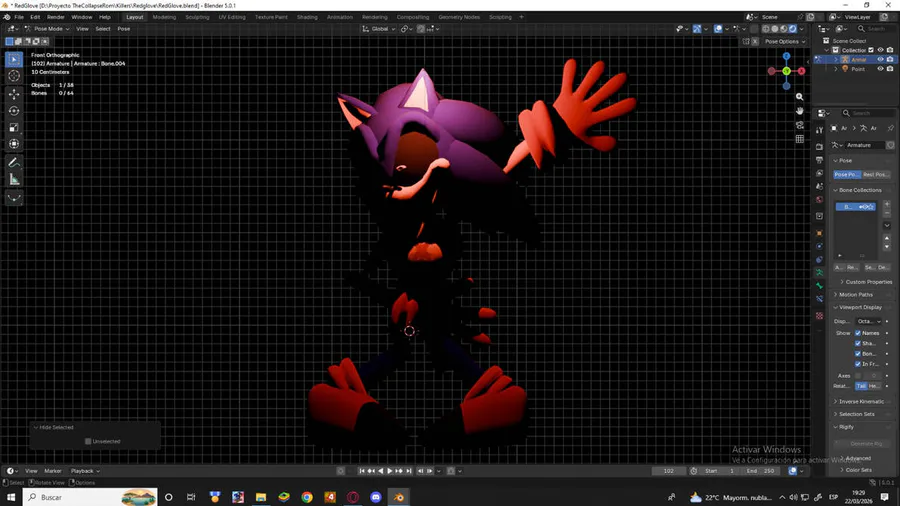Switch to the Modeling workspace tab
The image size is (900, 506).
(x=164, y=17)
